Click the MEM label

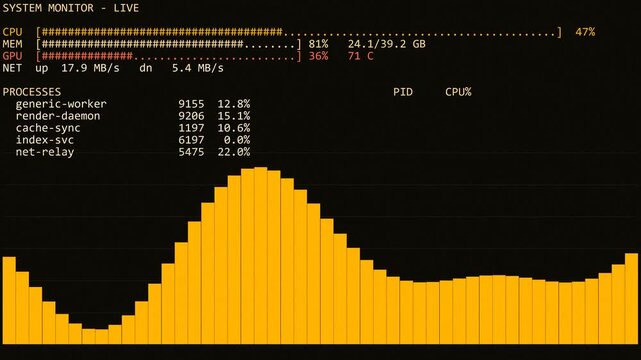[x=12, y=44]
